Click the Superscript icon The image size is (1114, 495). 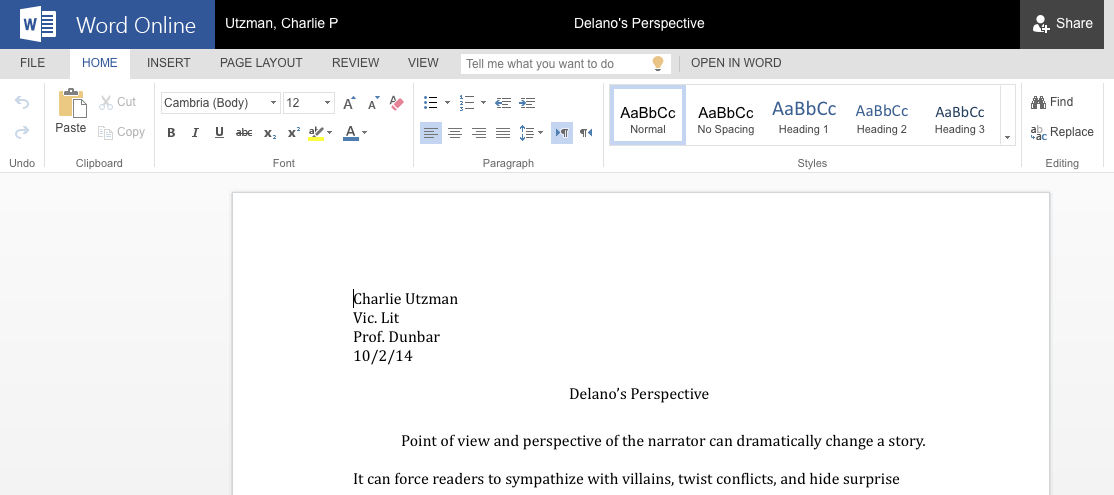(294, 133)
